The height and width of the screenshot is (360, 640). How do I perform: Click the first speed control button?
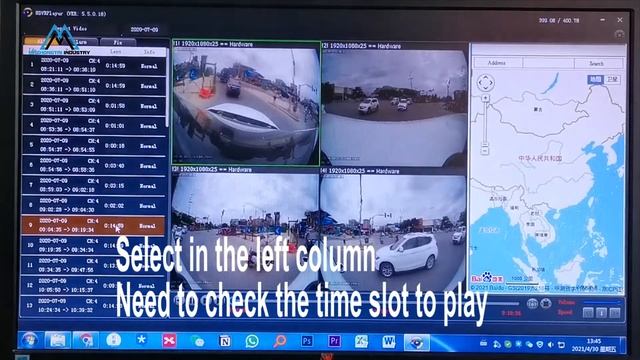pos(588,313)
